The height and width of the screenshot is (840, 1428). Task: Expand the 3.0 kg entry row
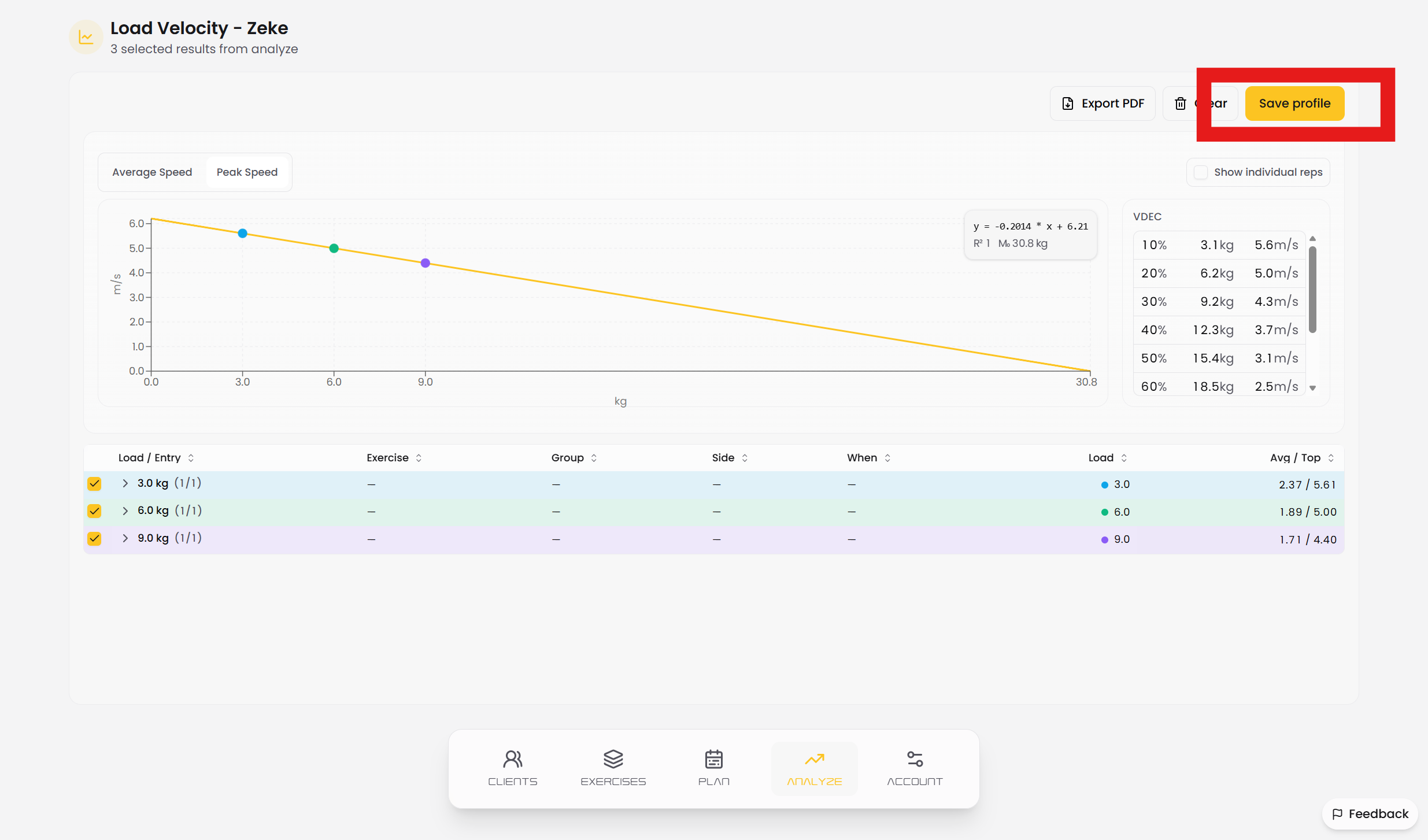pyautogui.click(x=125, y=483)
